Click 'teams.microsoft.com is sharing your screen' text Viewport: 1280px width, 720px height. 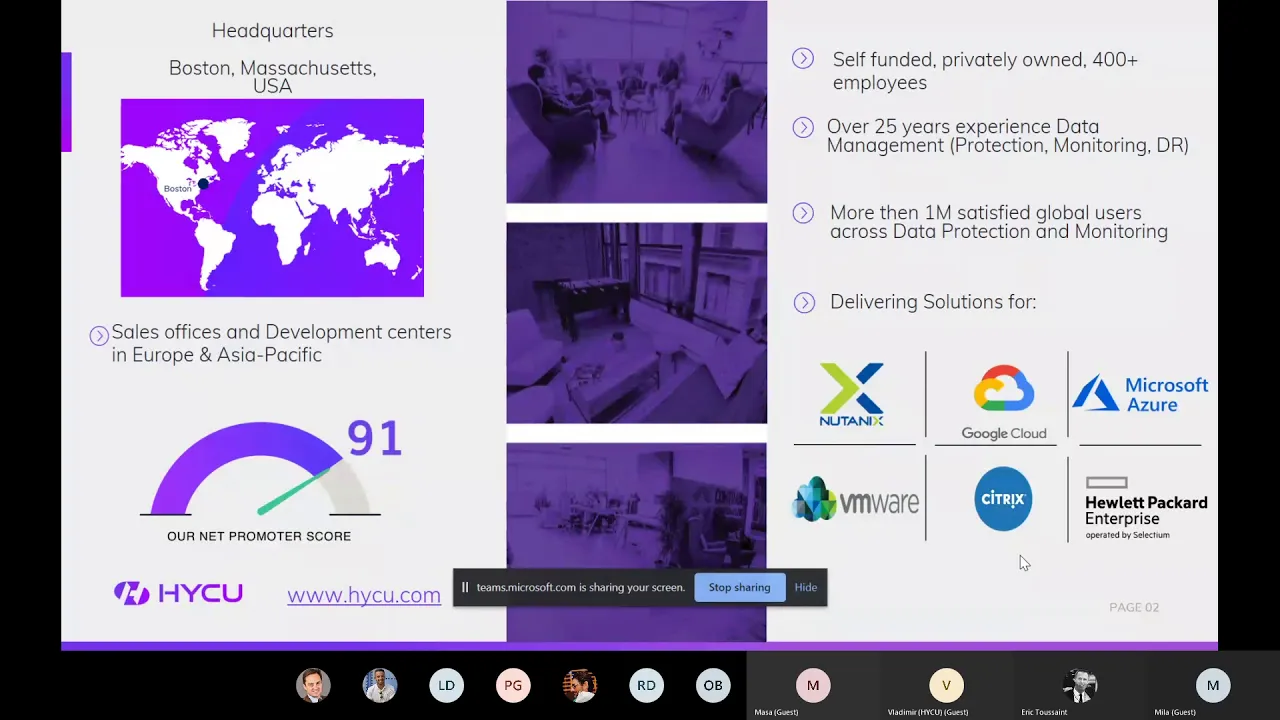(x=580, y=587)
